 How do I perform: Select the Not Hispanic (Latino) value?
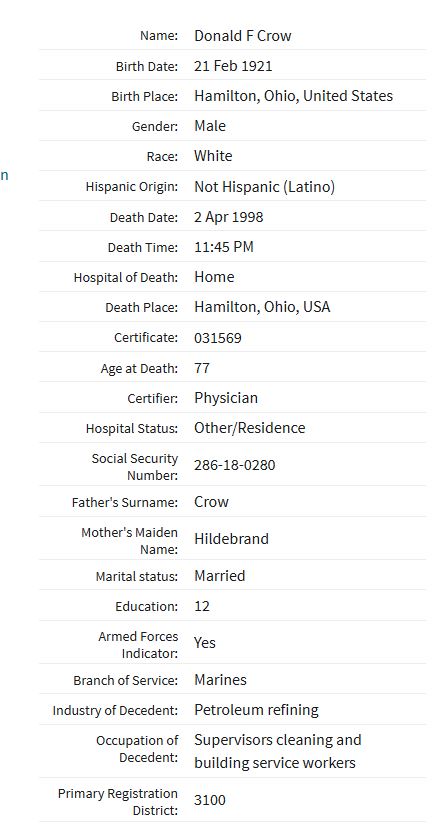[x=264, y=186]
